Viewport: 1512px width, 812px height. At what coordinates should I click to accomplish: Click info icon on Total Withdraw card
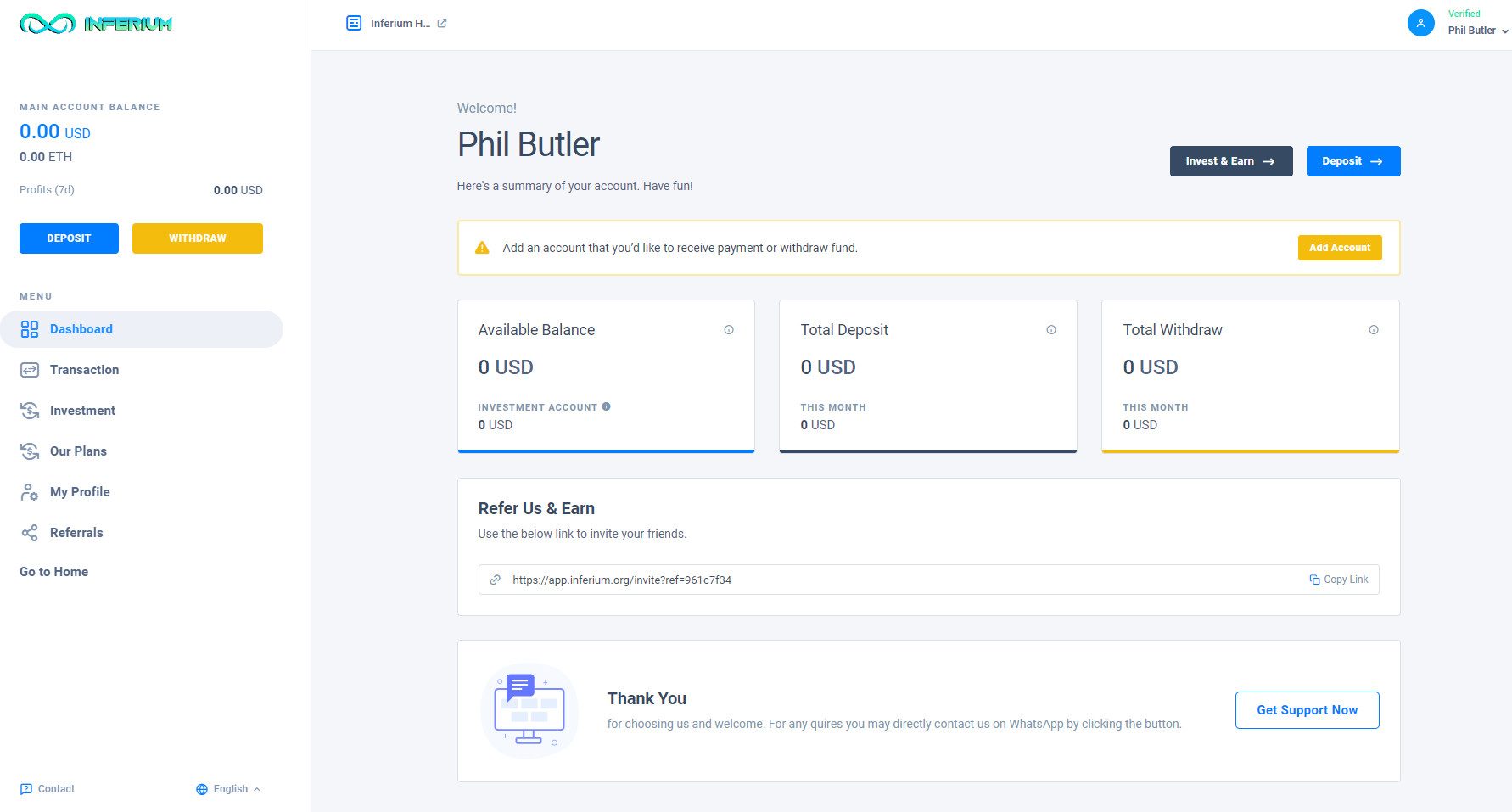pyautogui.click(x=1374, y=330)
